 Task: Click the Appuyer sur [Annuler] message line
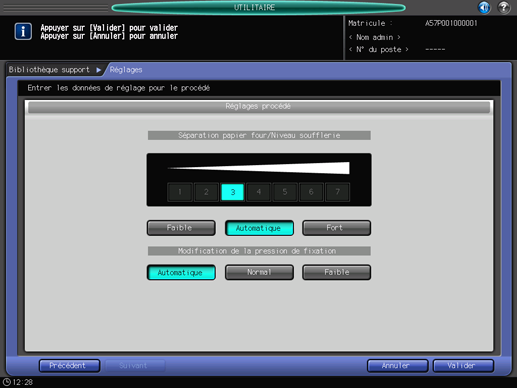109,36
